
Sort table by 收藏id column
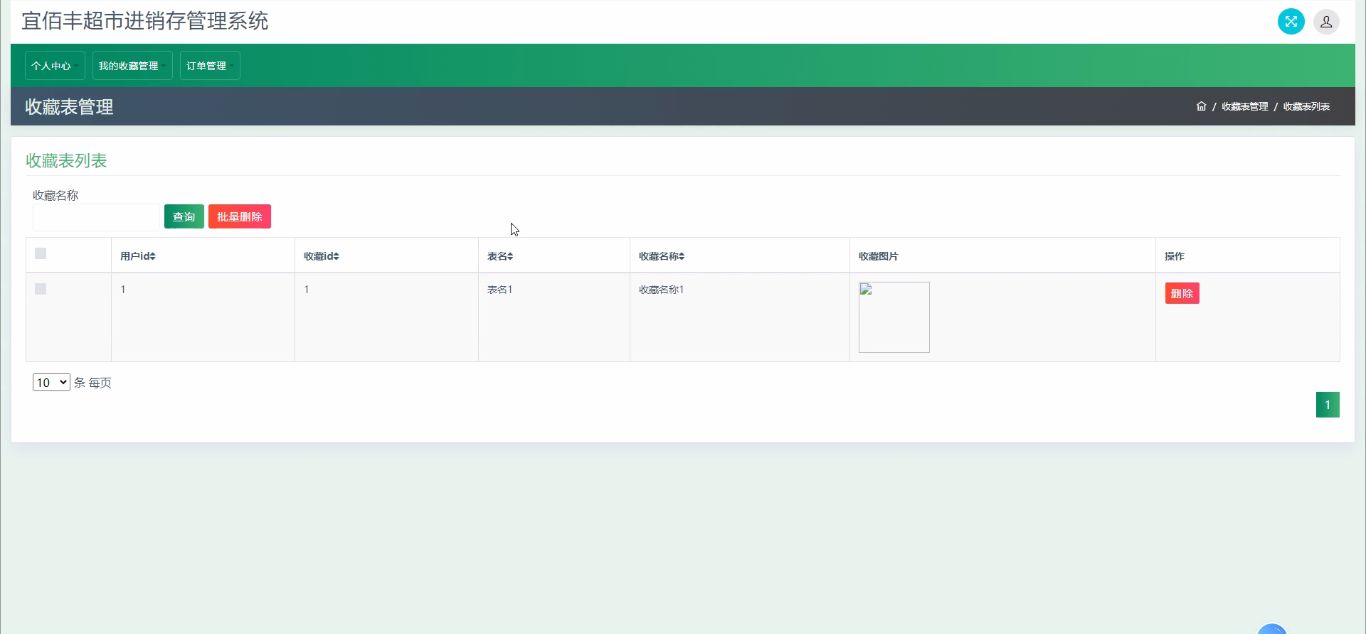click(321, 256)
